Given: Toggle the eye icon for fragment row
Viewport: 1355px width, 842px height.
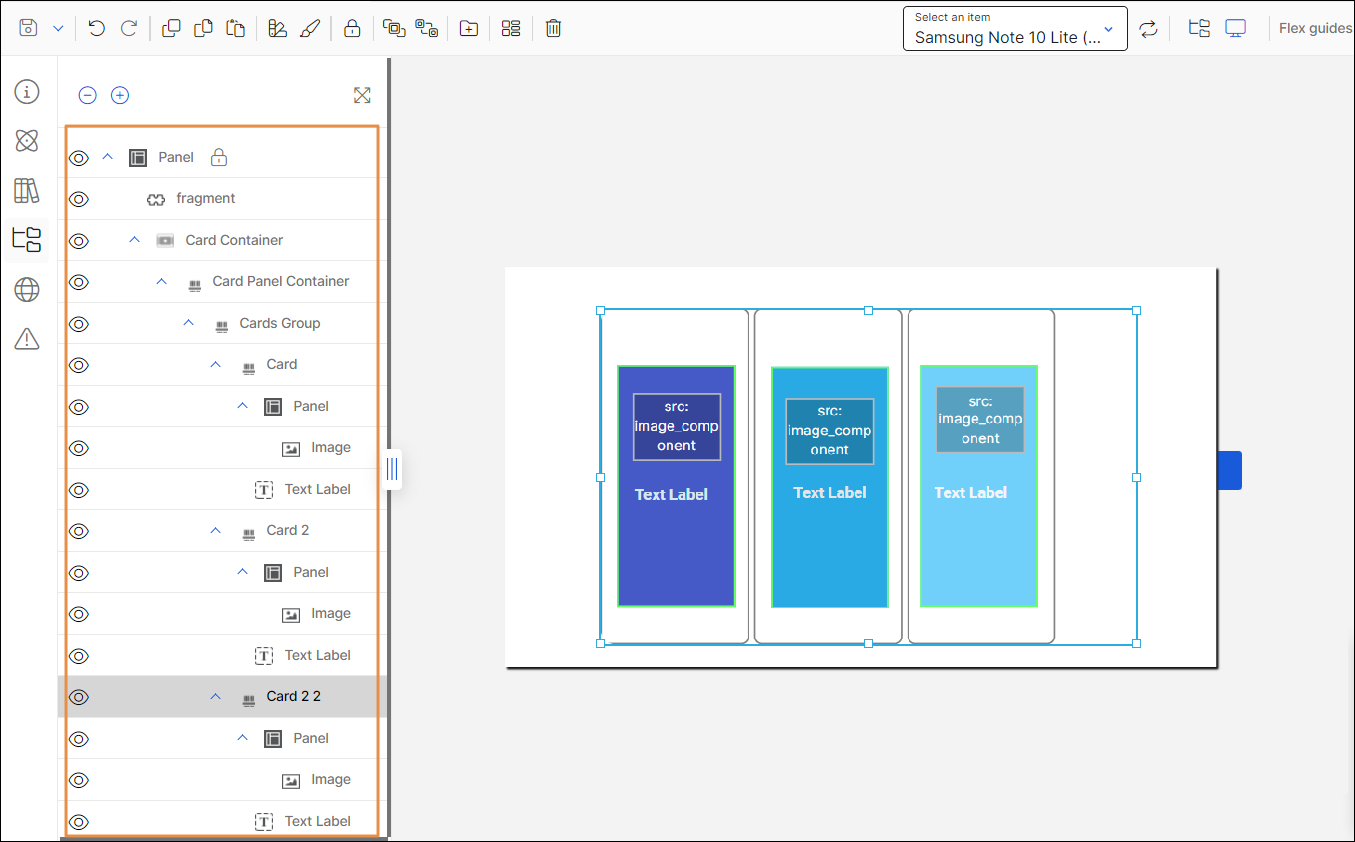Looking at the screenshot, I should coord(79,199).
